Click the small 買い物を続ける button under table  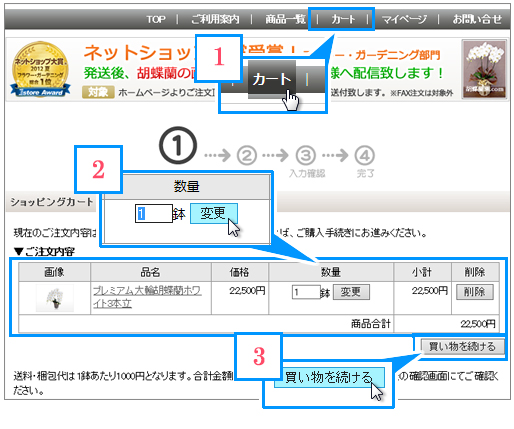462,347
